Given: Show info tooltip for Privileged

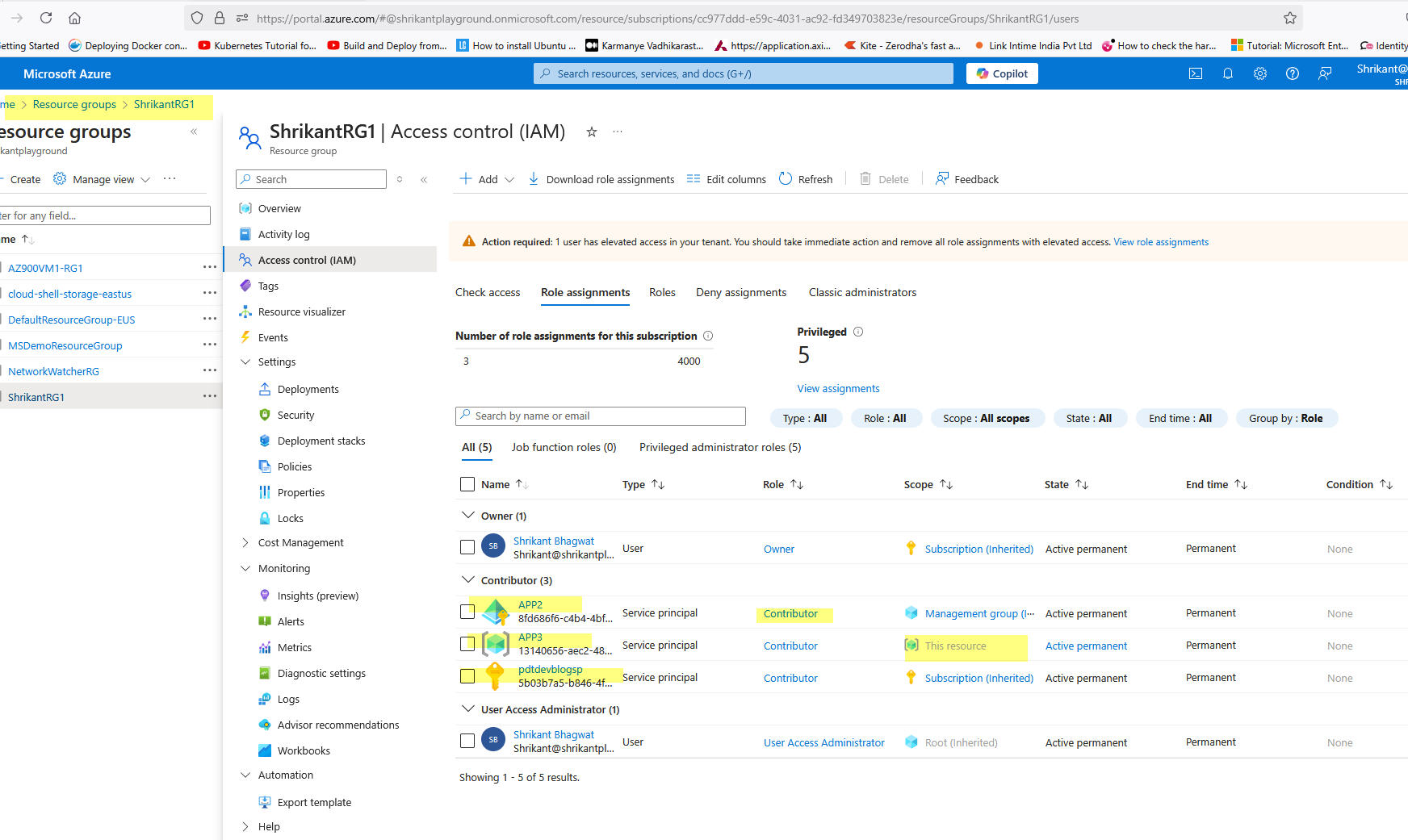Looking at the screenshot, I should click(x=858, y=332).
